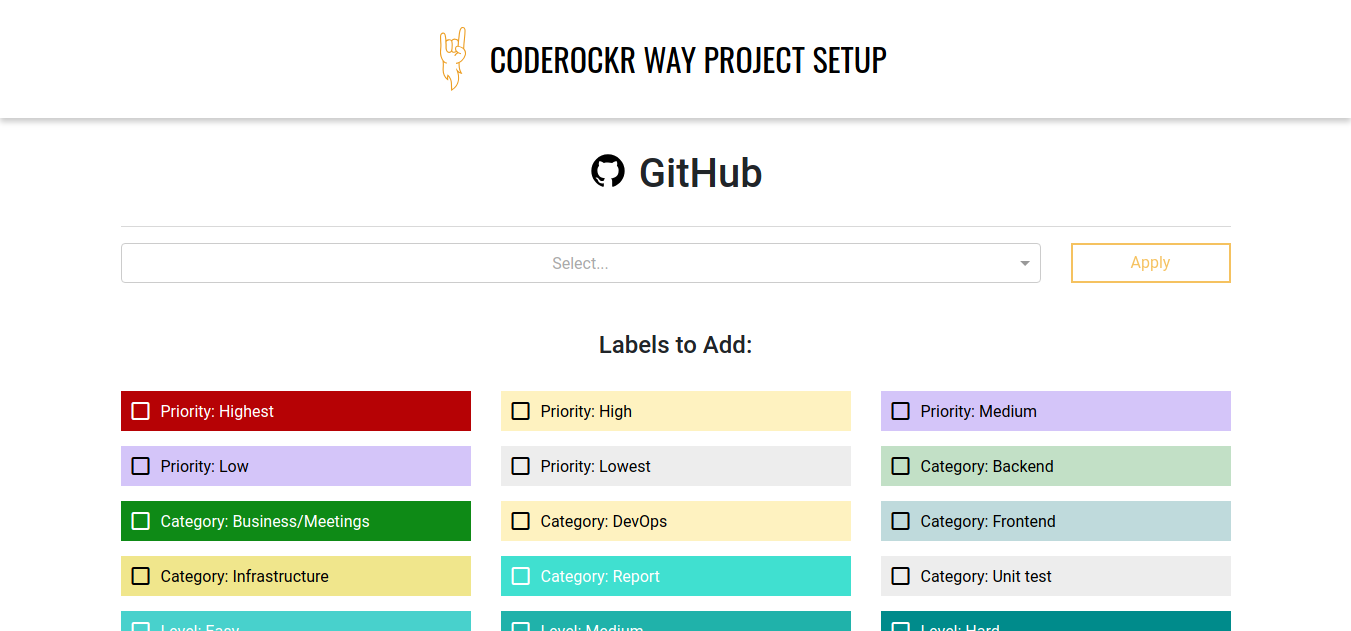The width and height of the screenshot is (1351, 631).
Task: Check the Category: Frontend checkbox
Action: coord(901,521)
